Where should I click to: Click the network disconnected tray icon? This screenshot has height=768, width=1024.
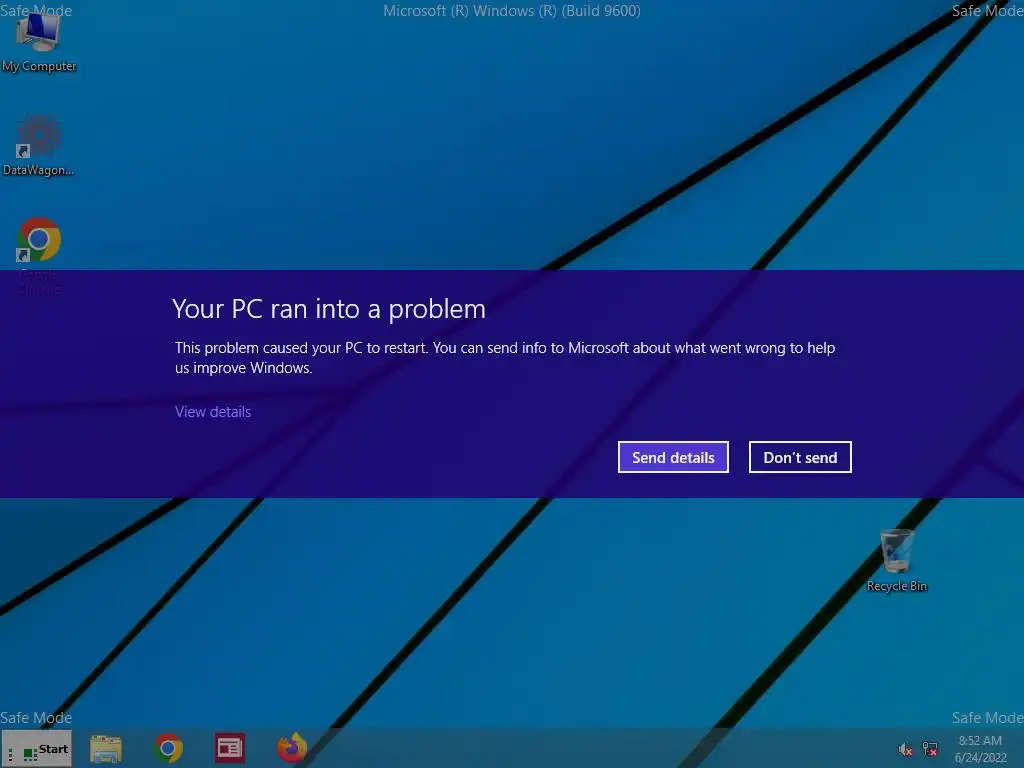click(930, 749)
